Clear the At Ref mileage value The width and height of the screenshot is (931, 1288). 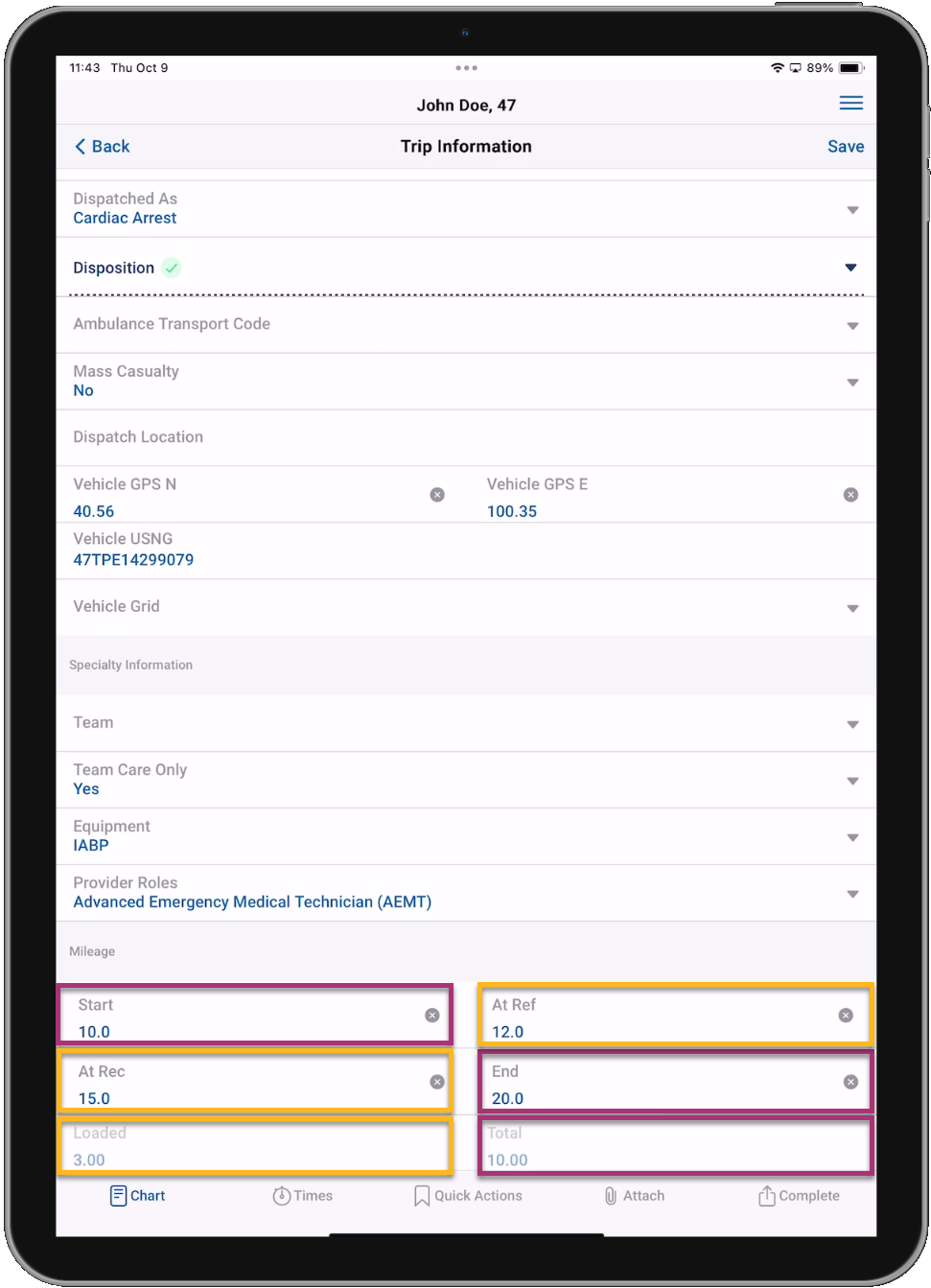(846, 1015)
